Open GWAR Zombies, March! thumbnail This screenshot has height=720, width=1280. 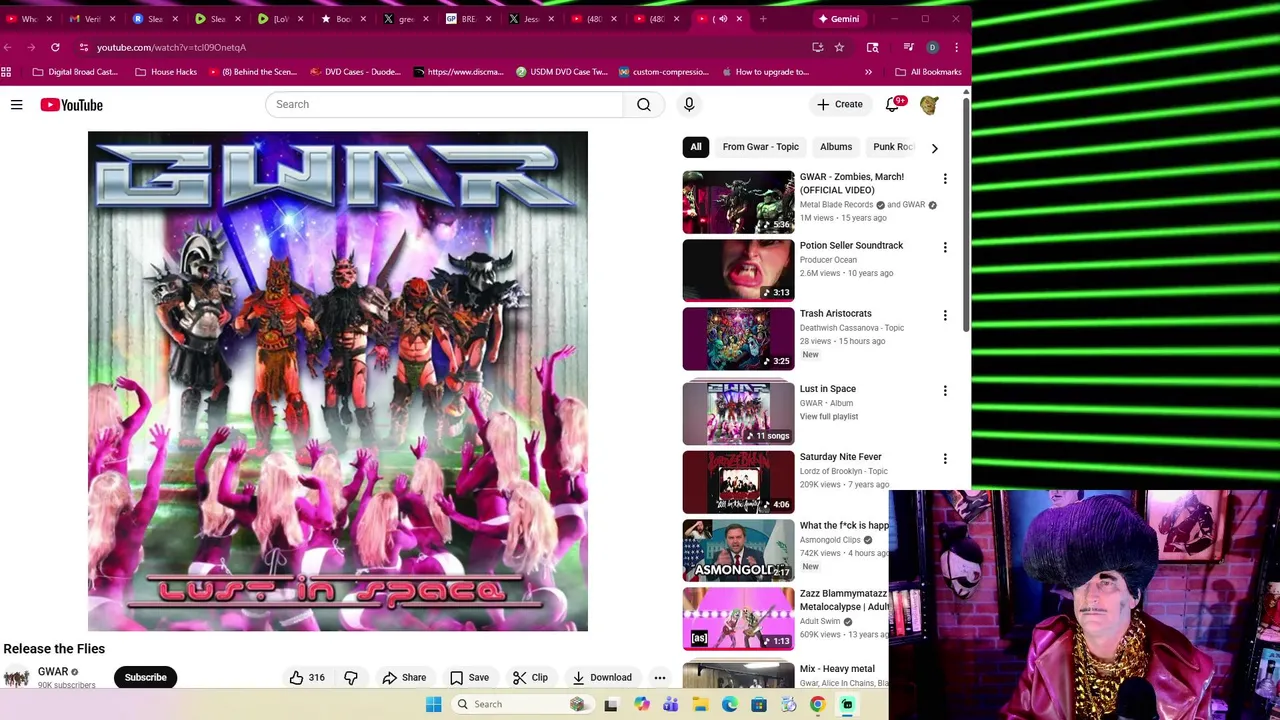click(x=738, y=202)
